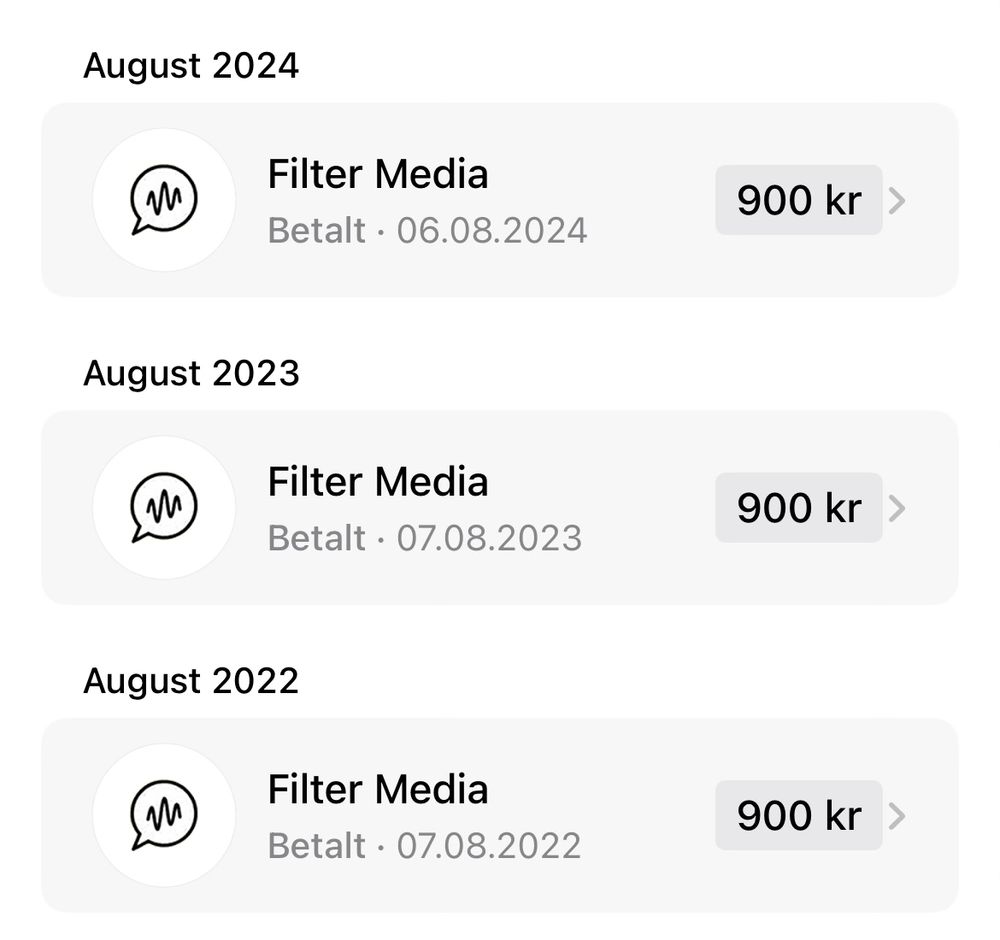Image resolution: width=1000 pixels, height=940 pixels.
Task: Expand the August 2024 payment via its chevron
Action: (899, 200)
